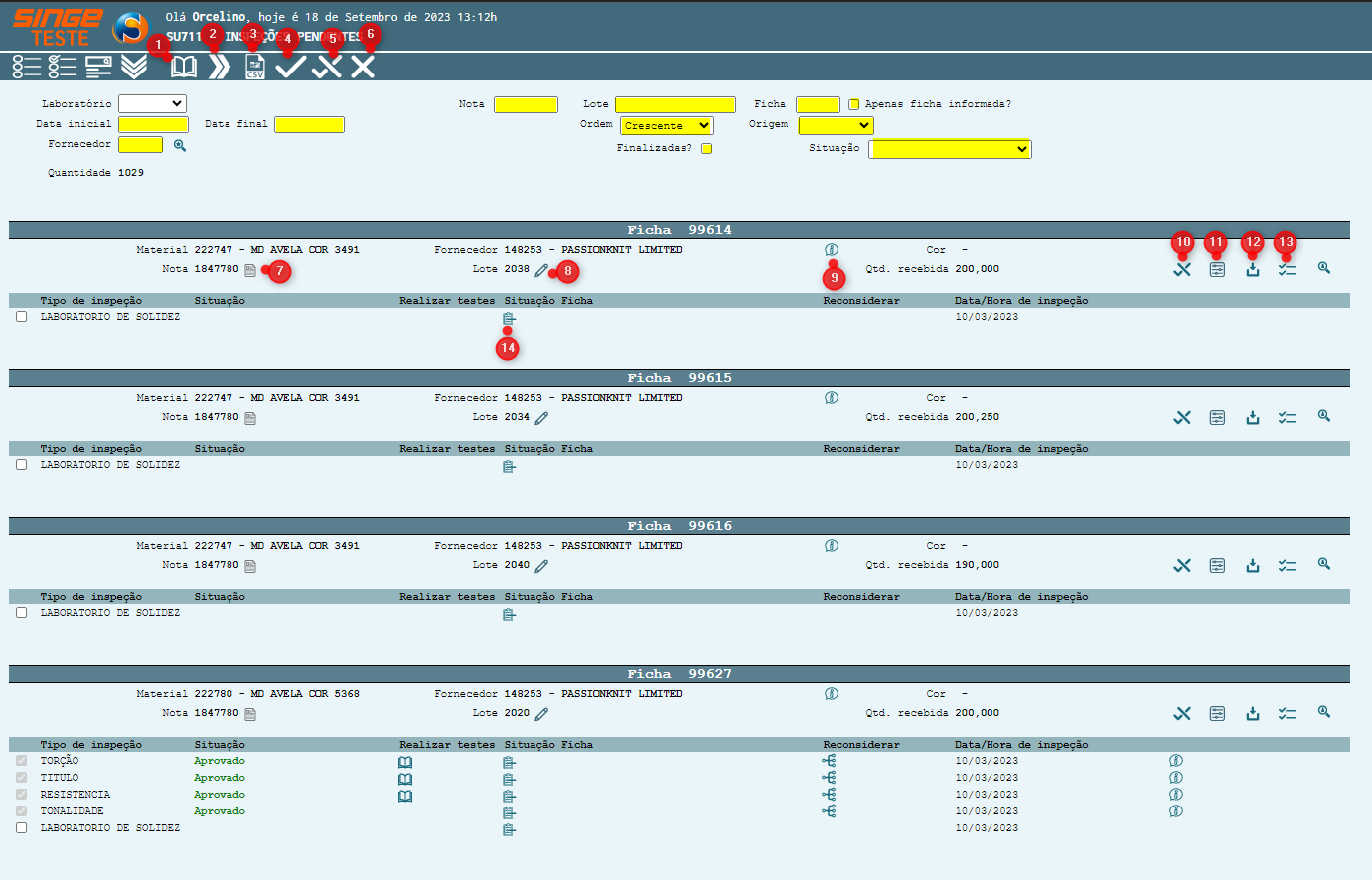Check LABORATORIO DE SOLIDEZ in Ficha 99614
The height and width of the screenshot is (880, 1372).
[x=22, y=317]
